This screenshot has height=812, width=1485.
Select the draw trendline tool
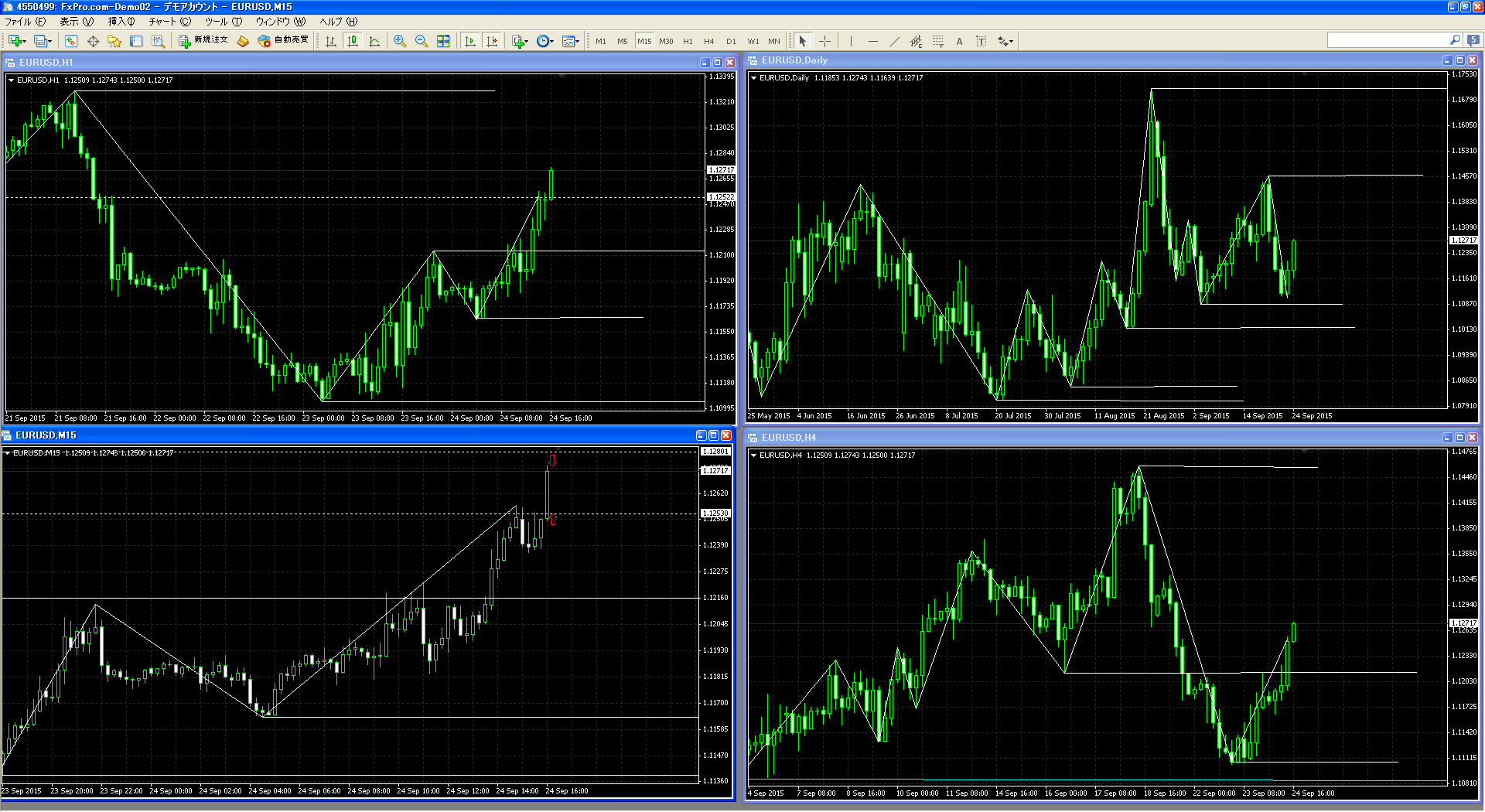(894, 41)
